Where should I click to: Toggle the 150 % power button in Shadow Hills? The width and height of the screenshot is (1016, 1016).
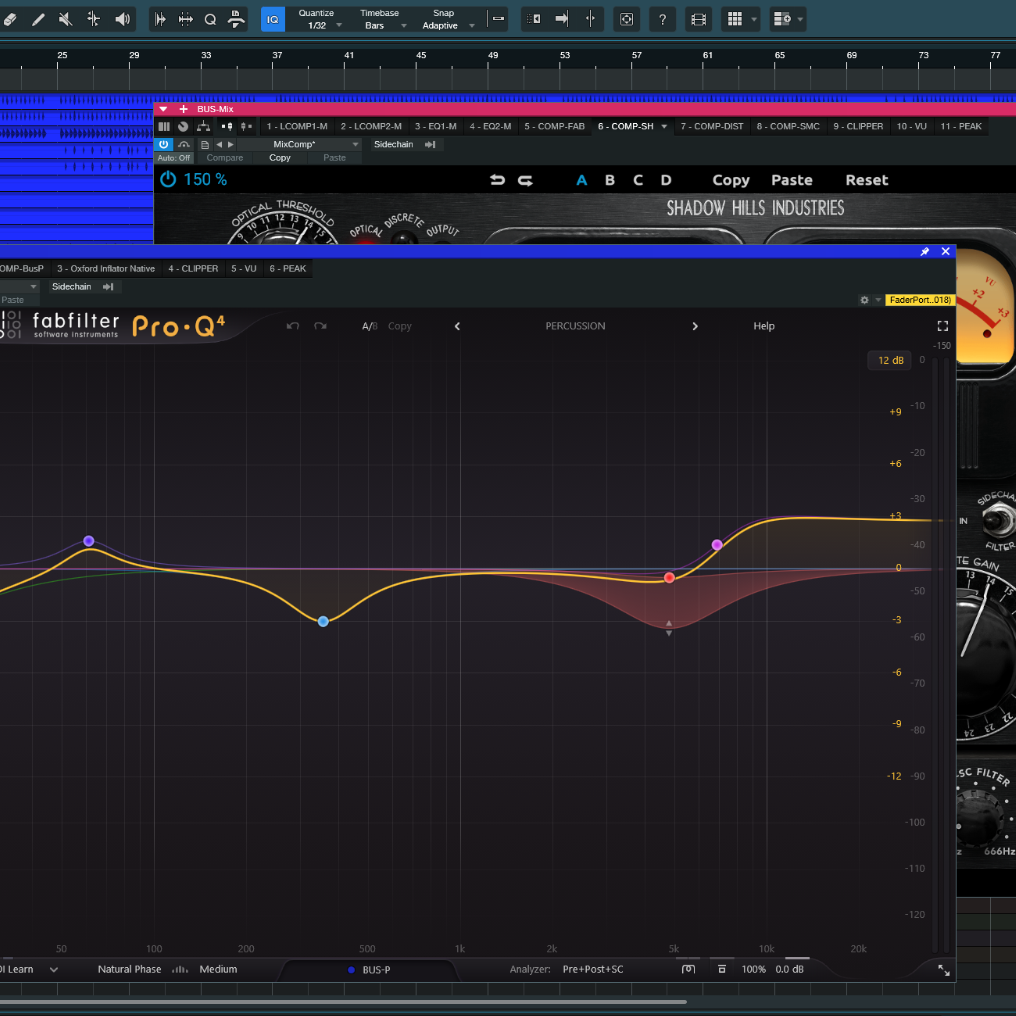[168, 179]
